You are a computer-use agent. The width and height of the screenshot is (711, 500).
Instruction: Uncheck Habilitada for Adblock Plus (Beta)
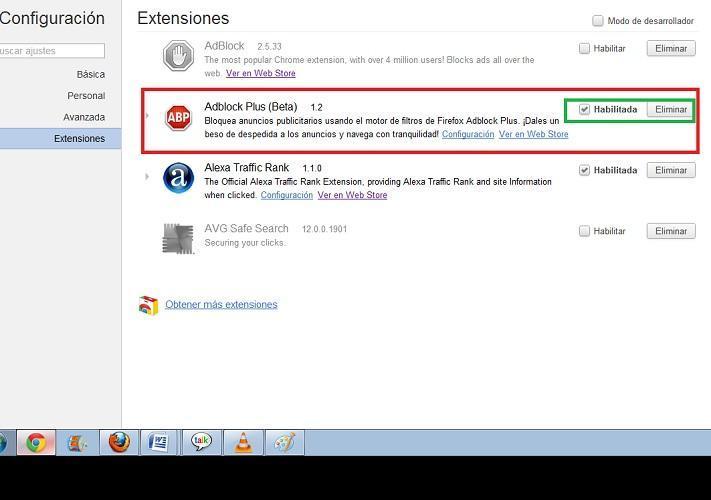click(585, 109)
